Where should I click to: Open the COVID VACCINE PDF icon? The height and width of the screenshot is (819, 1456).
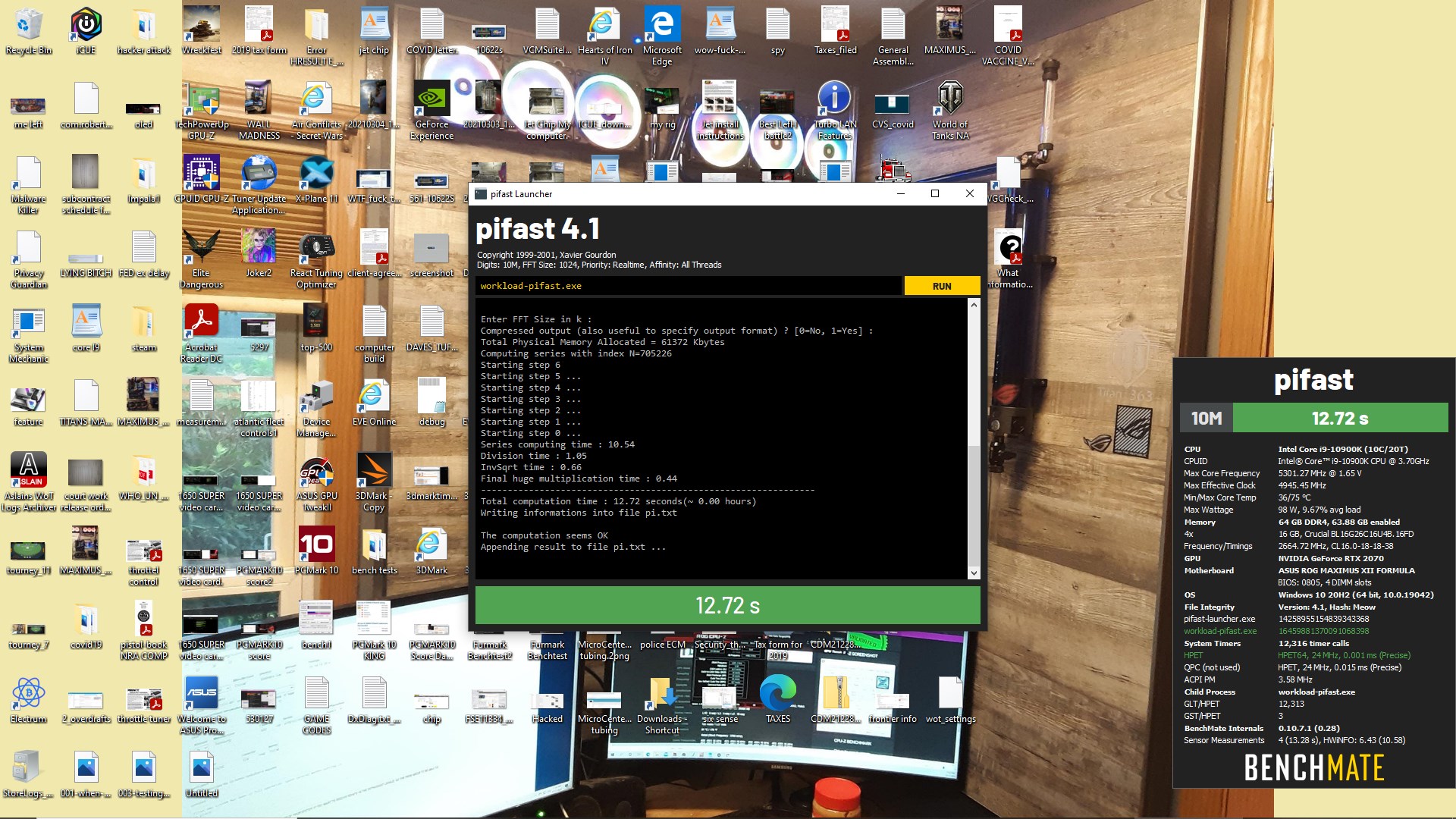(1008, 36)
